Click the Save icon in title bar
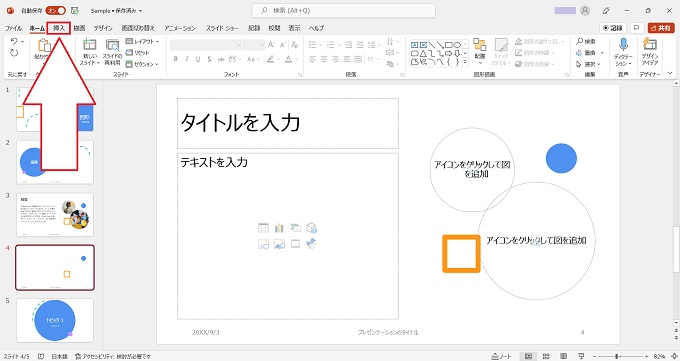 [75, 10]
